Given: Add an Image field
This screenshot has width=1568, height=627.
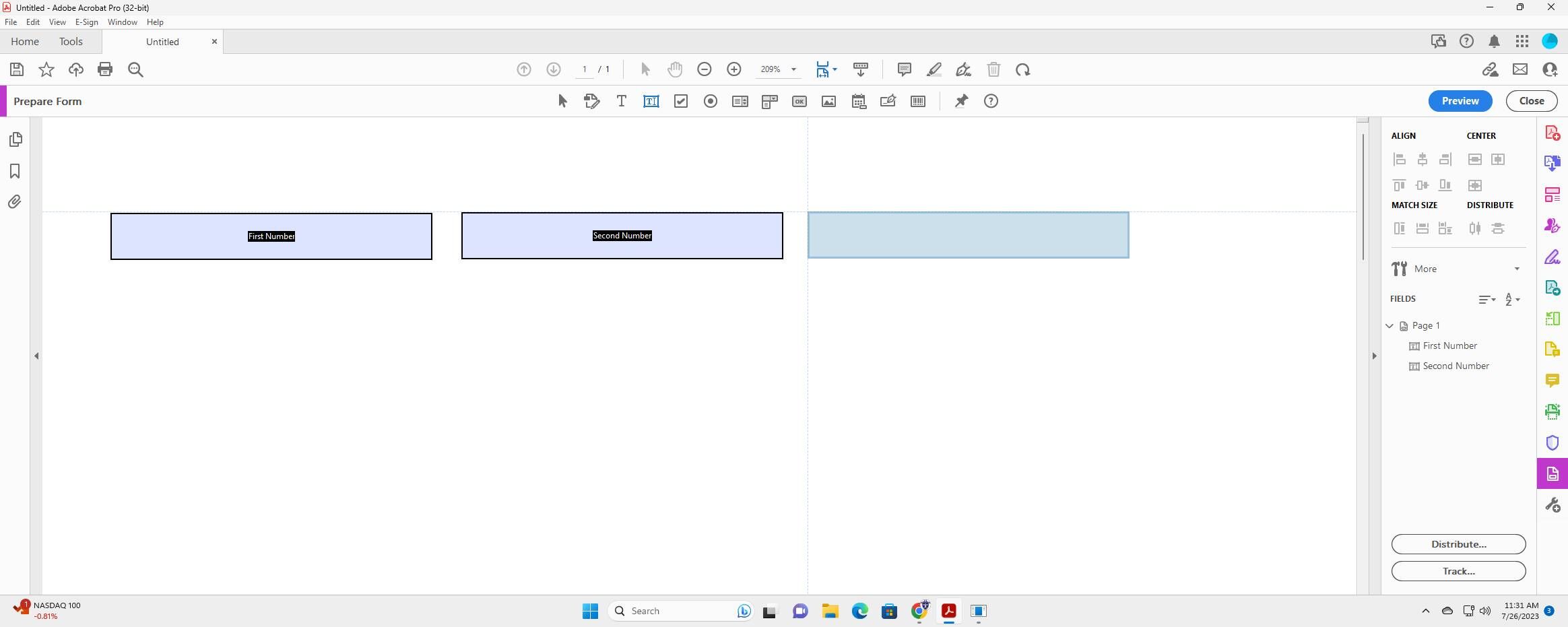Looking at the screenshot, I should pyautogui.click(x=828, y=101).
